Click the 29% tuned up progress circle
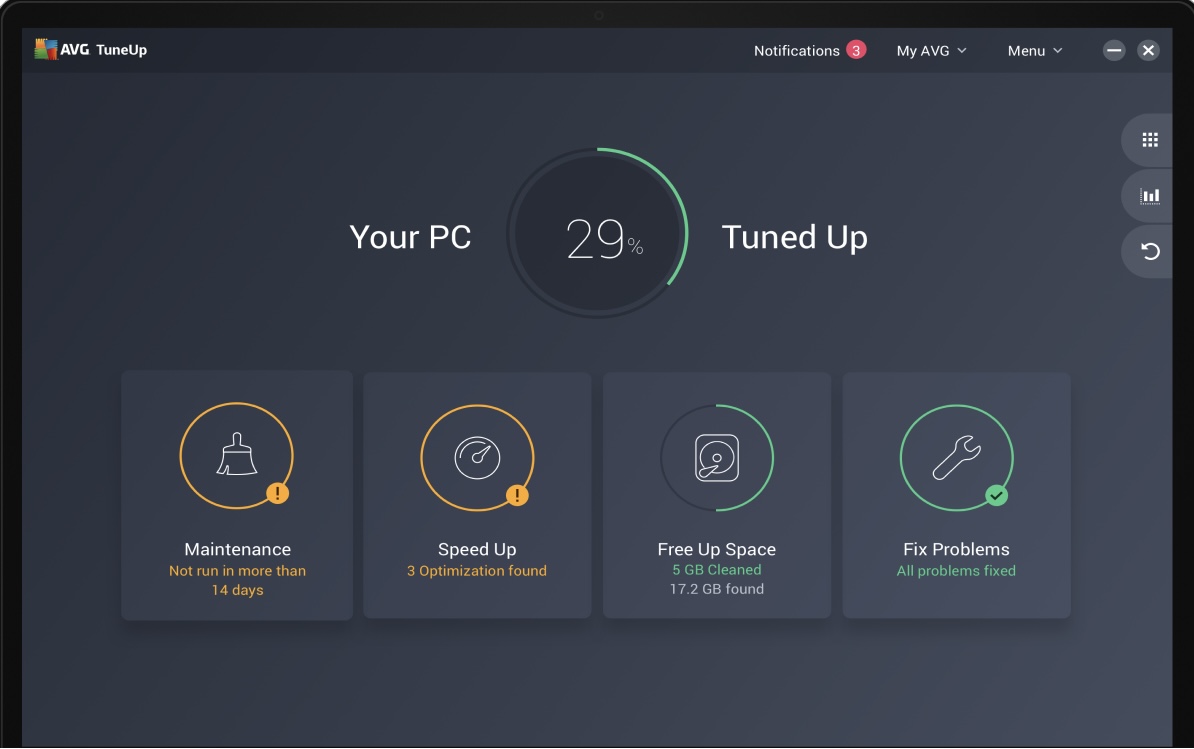1194x749 pixels. pyautogui.click(x=598, y=235)
